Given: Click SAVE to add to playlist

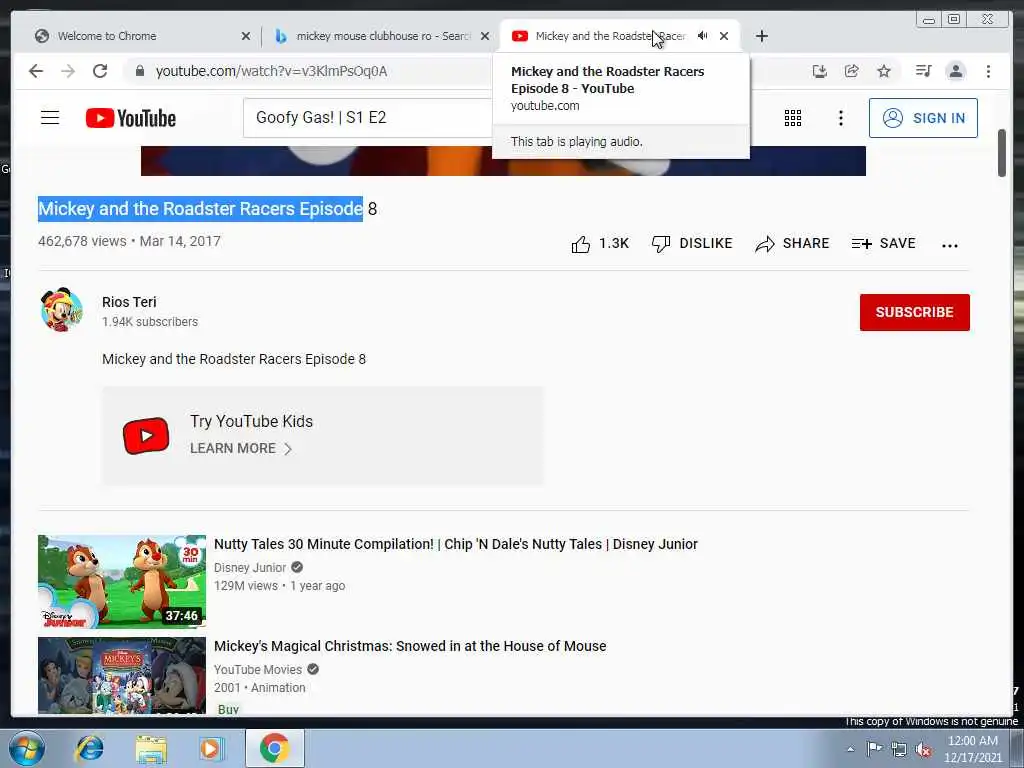Looking at the screenshot, I should (x=883, y=244).
